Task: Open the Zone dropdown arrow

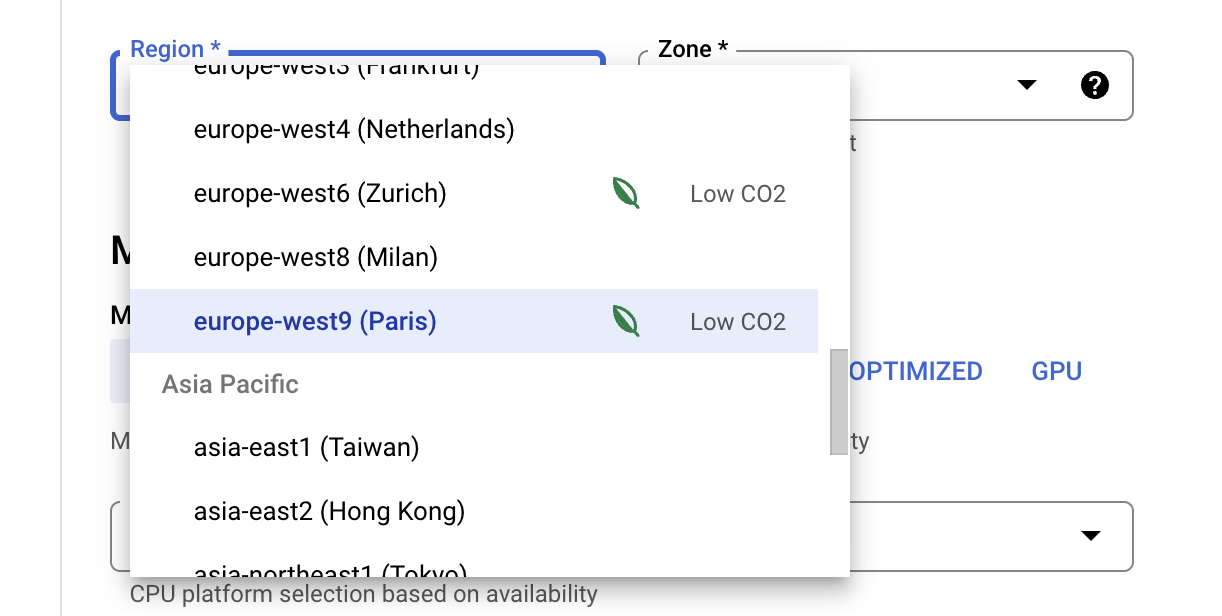Action: coord(1026,86)
